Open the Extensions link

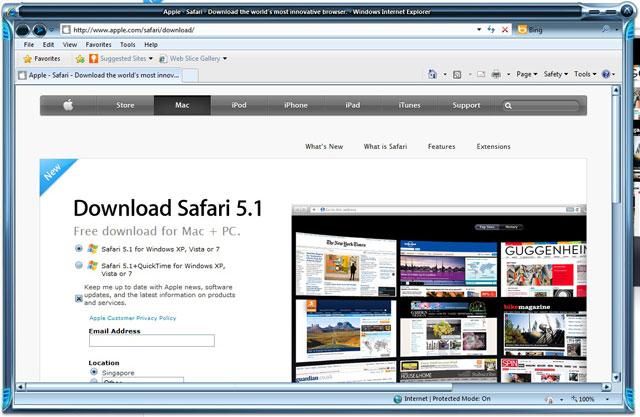coord(493,146)
